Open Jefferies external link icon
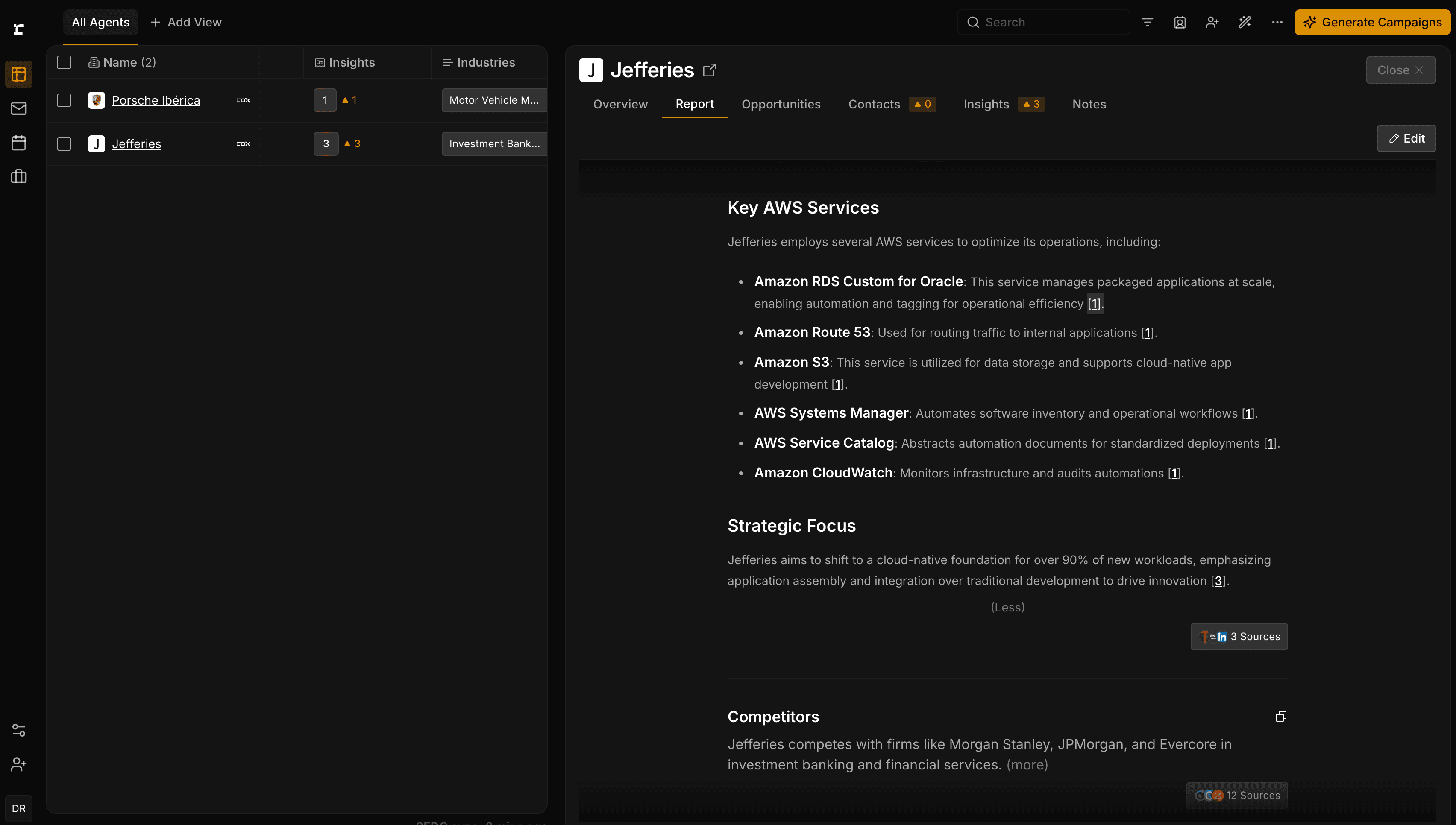The image size is (1456, 825). tap(709, 70)
